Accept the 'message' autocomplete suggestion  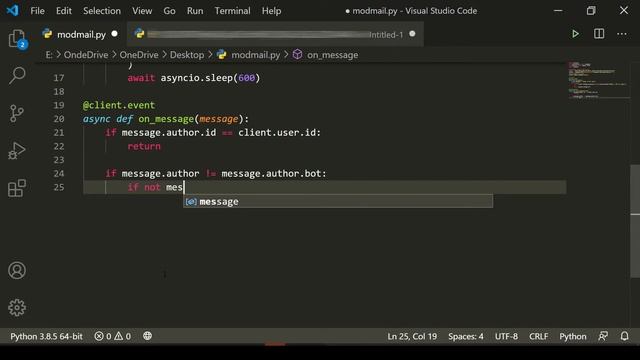click(338, 201)
